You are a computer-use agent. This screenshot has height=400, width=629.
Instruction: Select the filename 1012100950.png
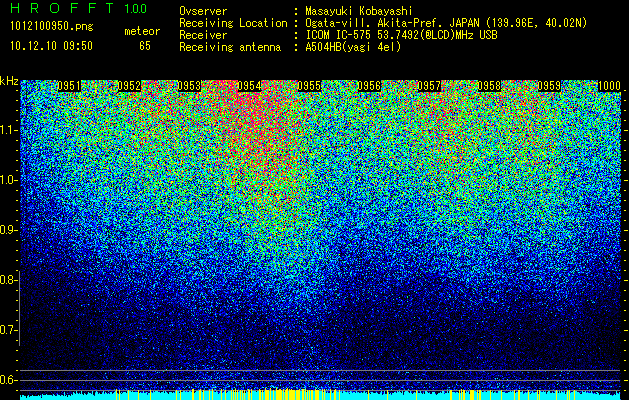[x=52, y=27]
